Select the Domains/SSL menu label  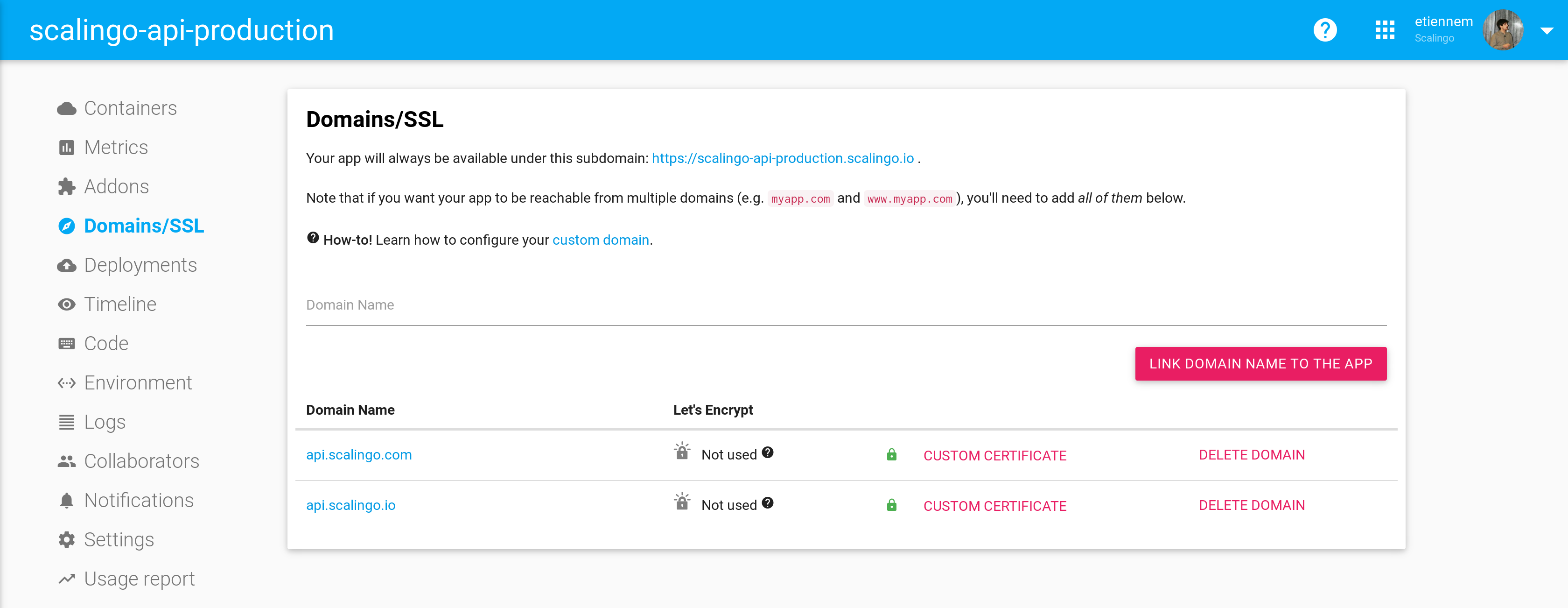pyautogui.click(x=144, y=226)
